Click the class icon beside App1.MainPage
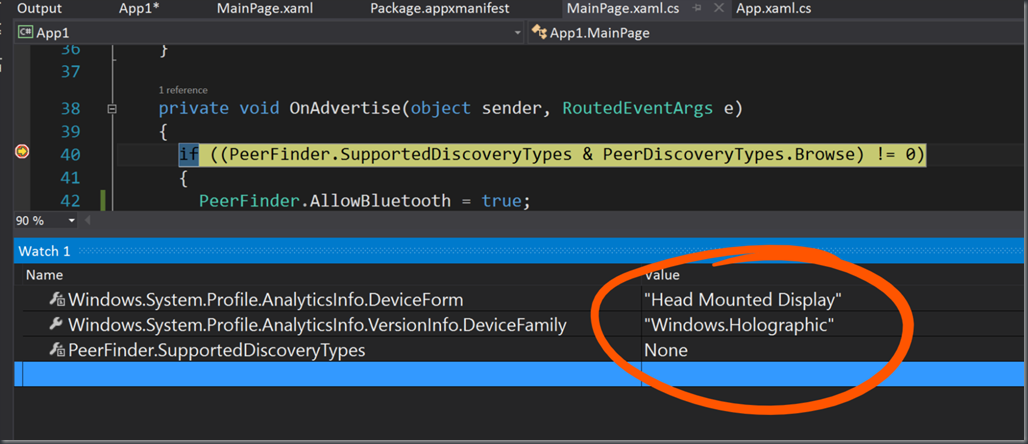 (x=539, y=32)
